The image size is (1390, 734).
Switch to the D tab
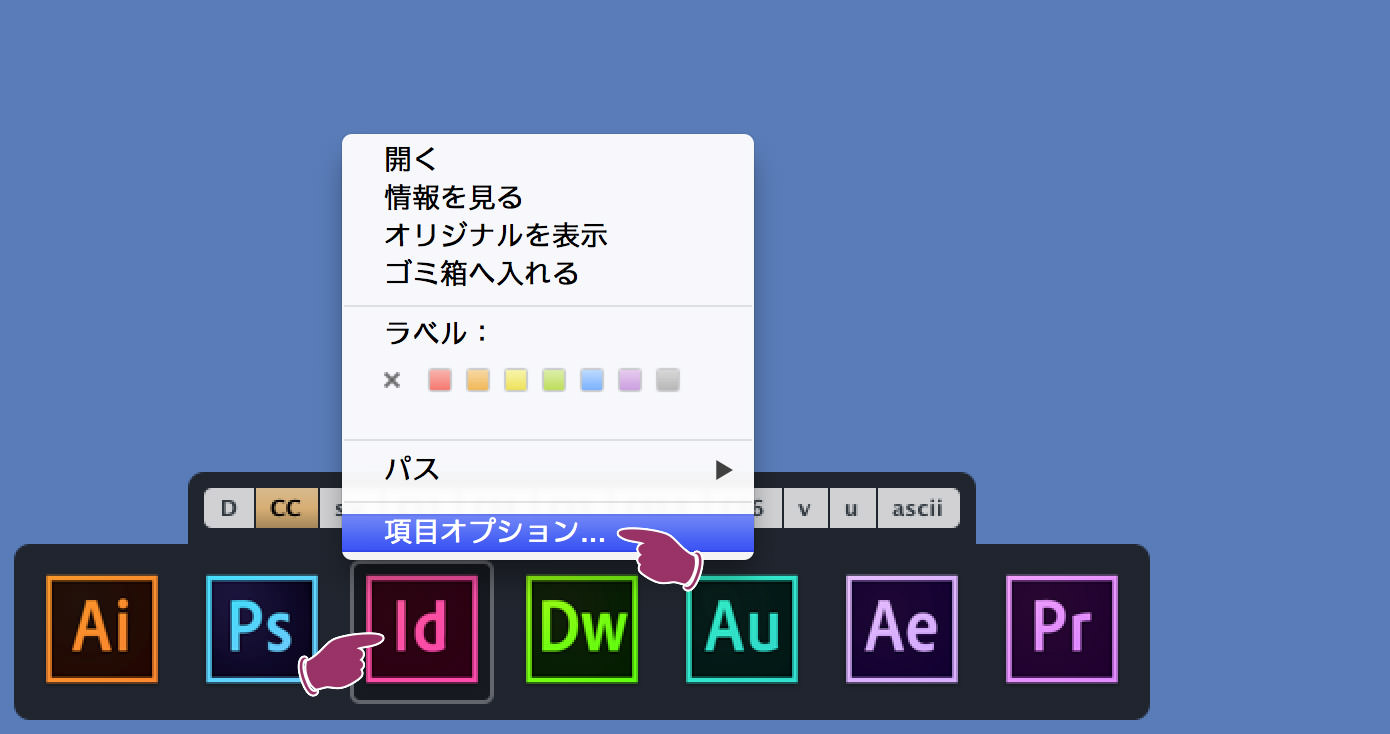coord(230,508)
